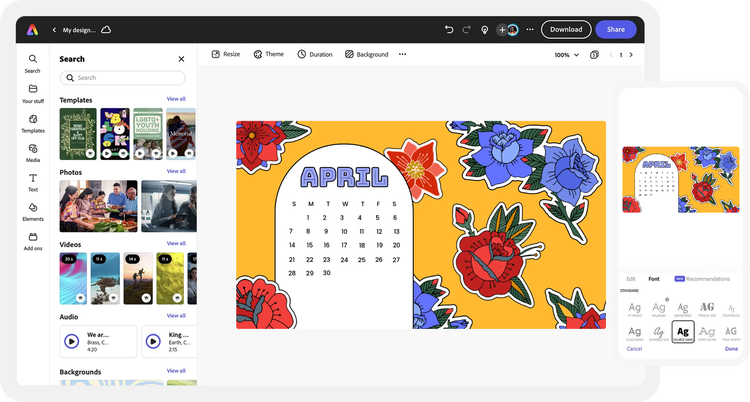
Task: Go to the next page
Action: 631,55
